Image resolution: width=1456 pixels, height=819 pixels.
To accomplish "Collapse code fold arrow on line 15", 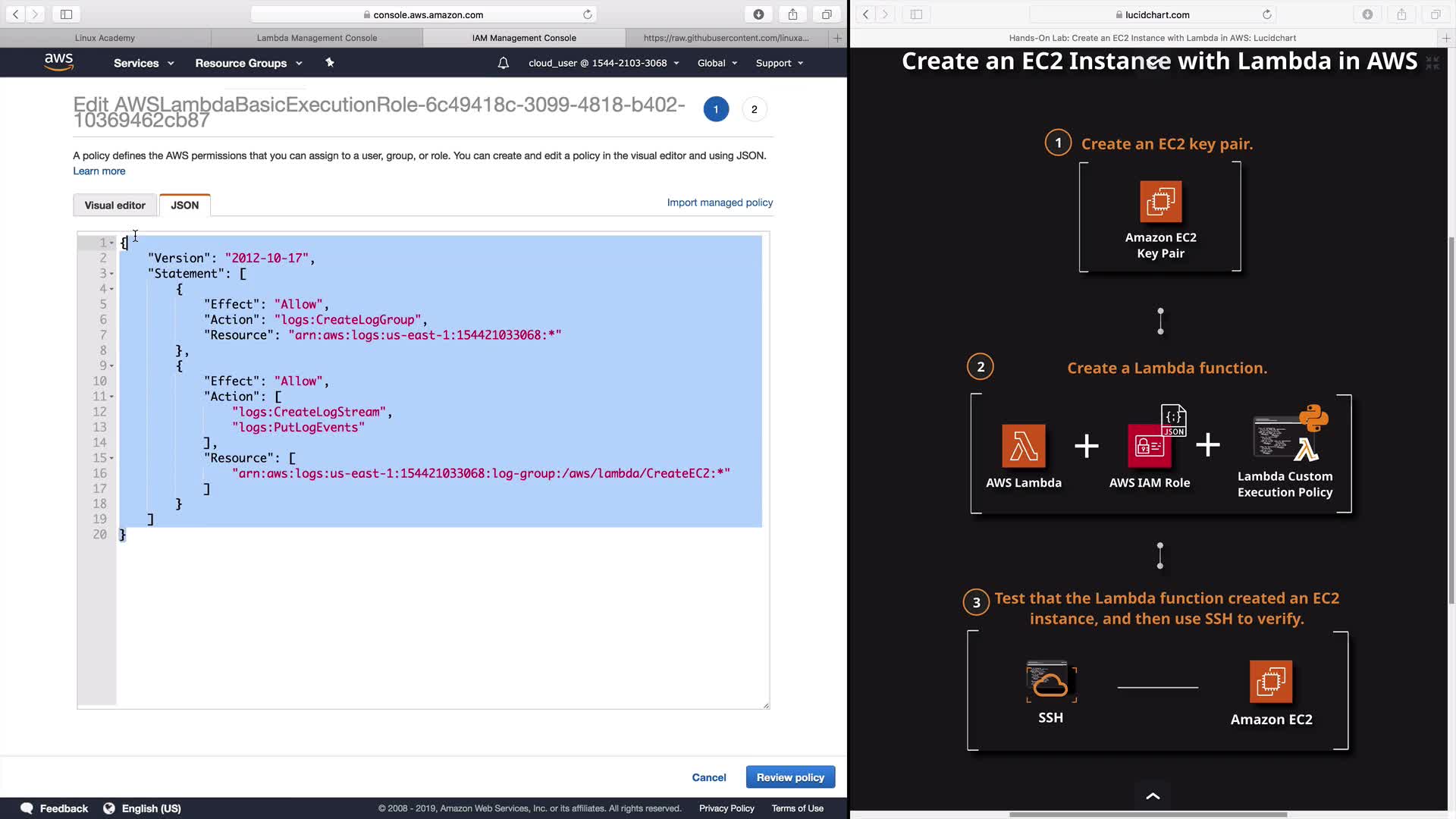I will pos(111,458).
